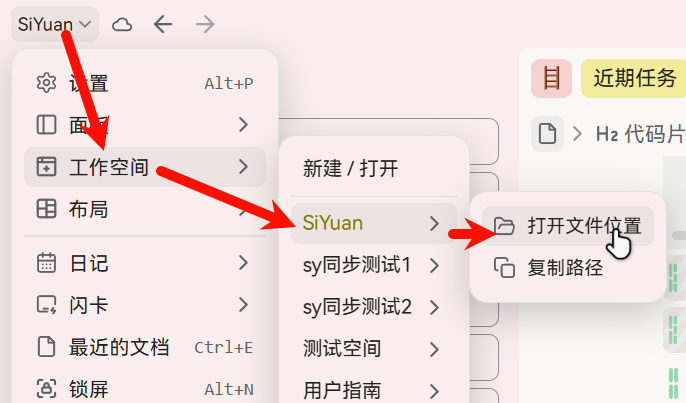Expand the 测试空间 workspace chevron
The width and height of the screenshot is (686, 403).
click(434, 349)
